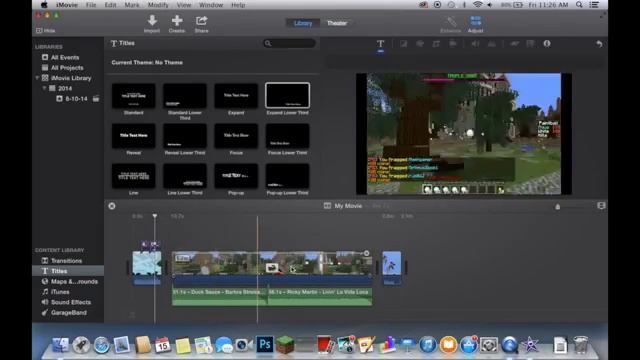
Task: Open the File menu
Action: click(91, 5)
